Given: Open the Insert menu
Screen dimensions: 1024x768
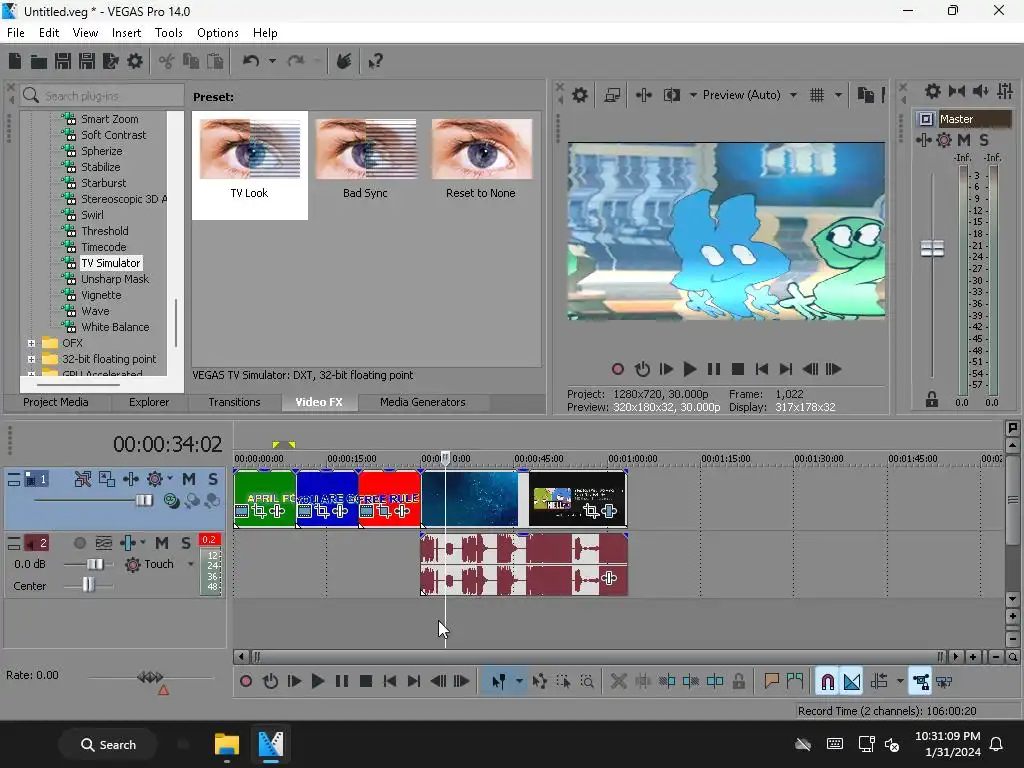Looking at the screenshot, I should (126, 33).
